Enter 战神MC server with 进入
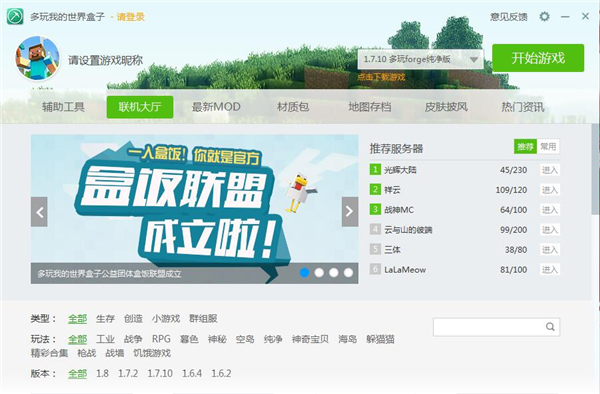This screenshot has width=600, height=394. (549, 210)
